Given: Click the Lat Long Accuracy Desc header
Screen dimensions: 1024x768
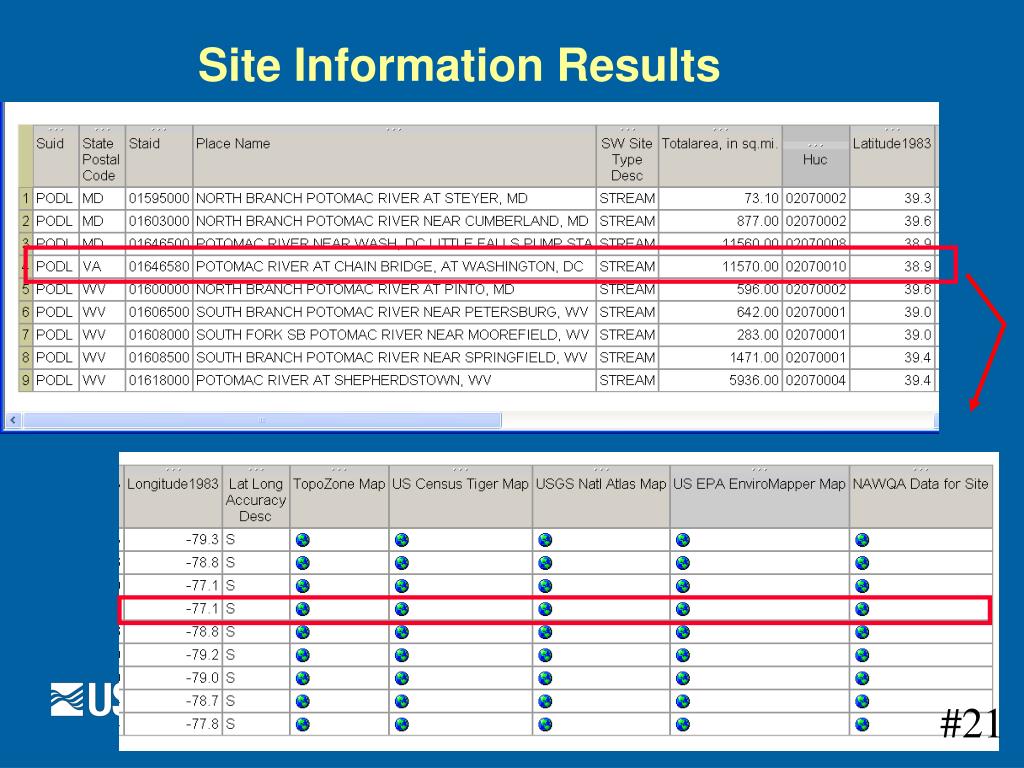Looking at the screenshot, I should [x=256, y=496].
